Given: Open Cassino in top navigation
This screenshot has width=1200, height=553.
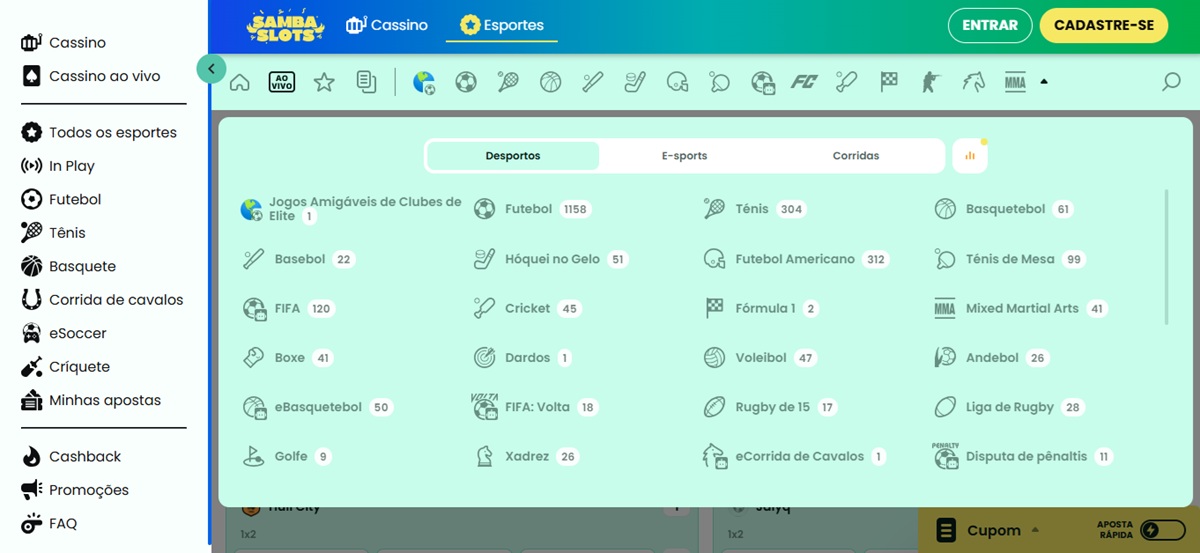Looking at the screenshot, I should point(387,25).
